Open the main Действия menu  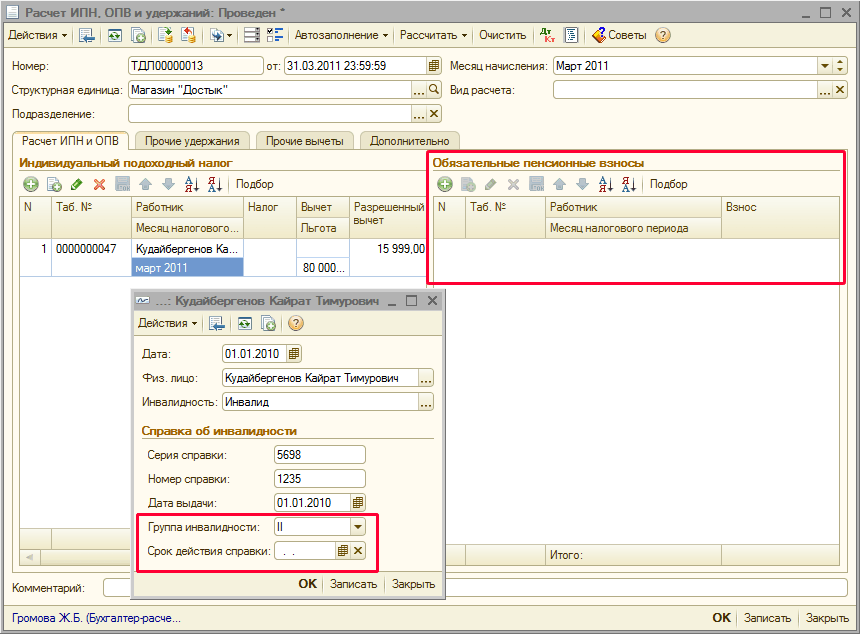point(38,35)
